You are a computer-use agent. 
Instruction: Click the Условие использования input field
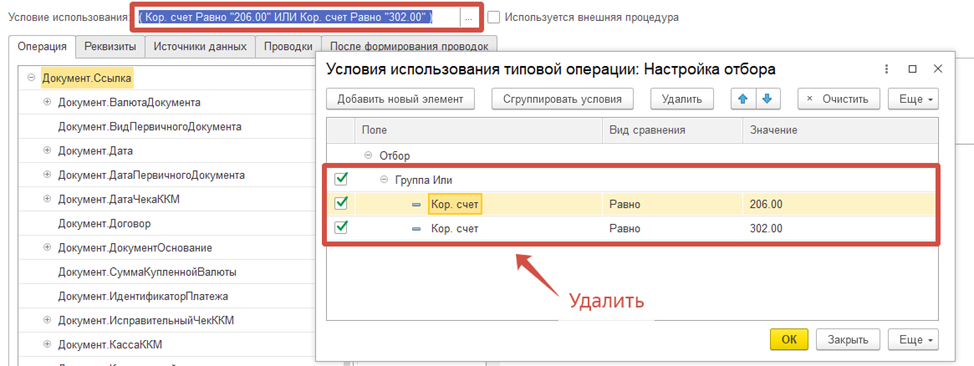(x=298, y=18)
